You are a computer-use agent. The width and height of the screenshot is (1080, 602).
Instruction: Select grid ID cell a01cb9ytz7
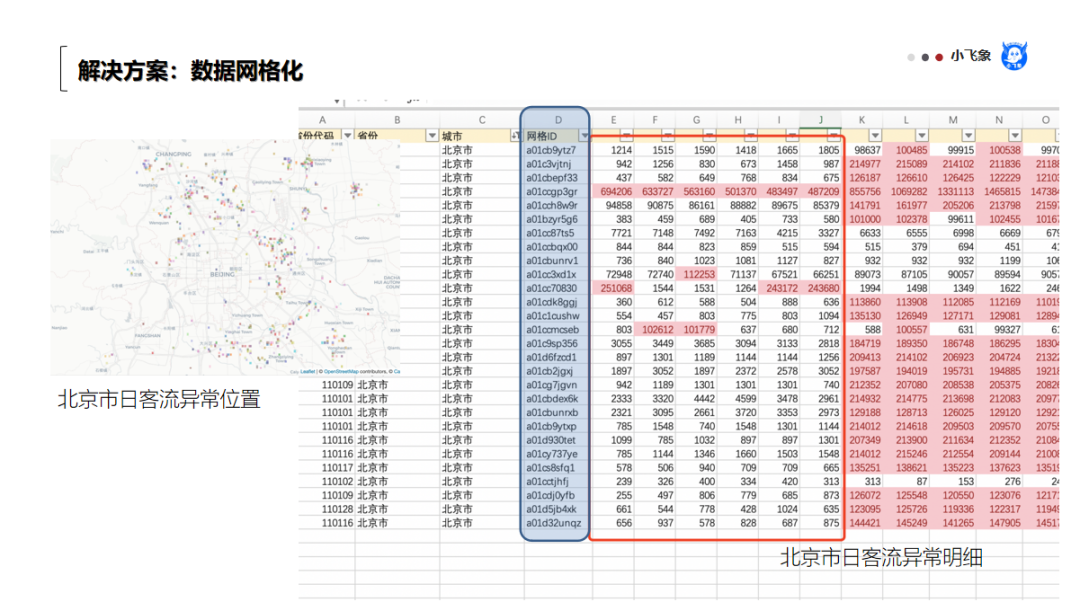pos(557,150)
